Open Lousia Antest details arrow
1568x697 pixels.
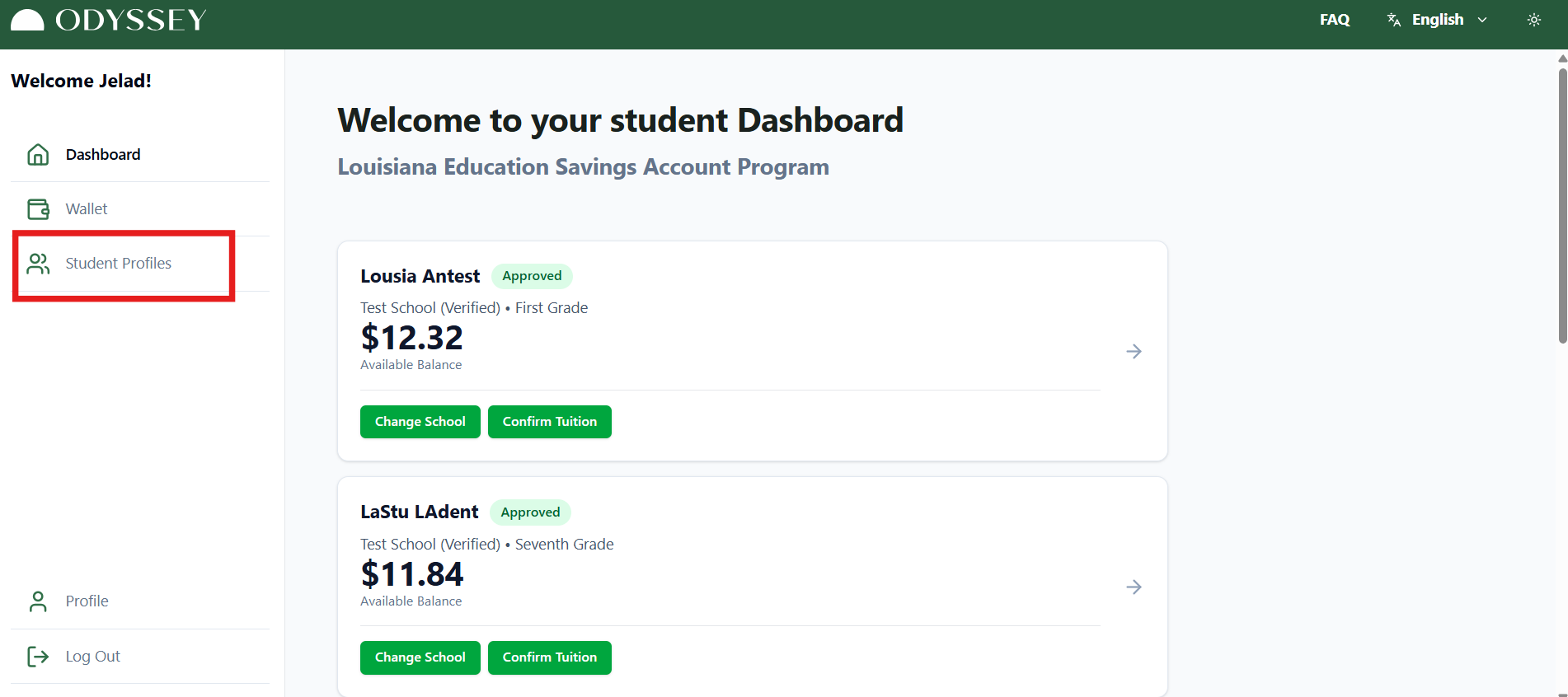1134,352
